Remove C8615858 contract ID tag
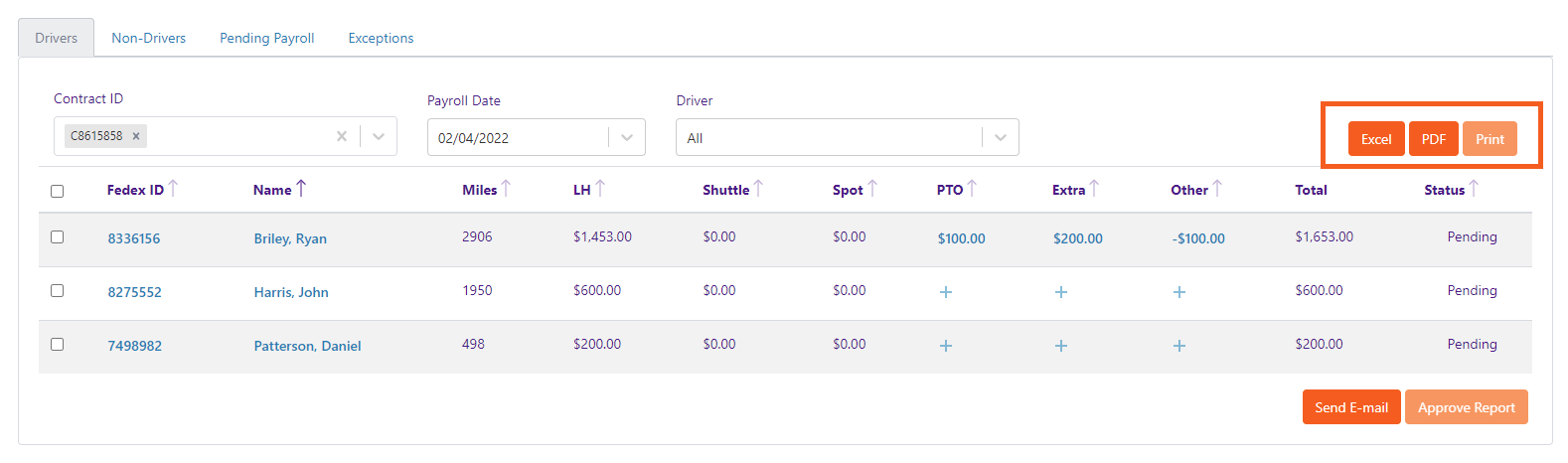1568x463 pixels. point(136,136)
